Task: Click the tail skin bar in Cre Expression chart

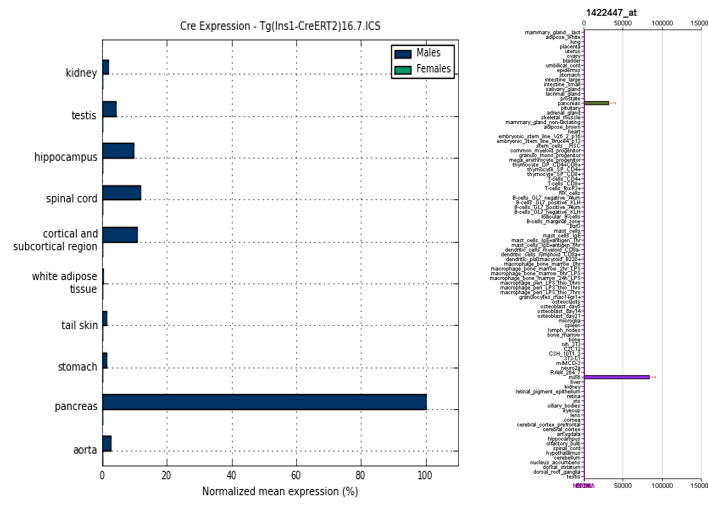Action: [x=105, y=318]
